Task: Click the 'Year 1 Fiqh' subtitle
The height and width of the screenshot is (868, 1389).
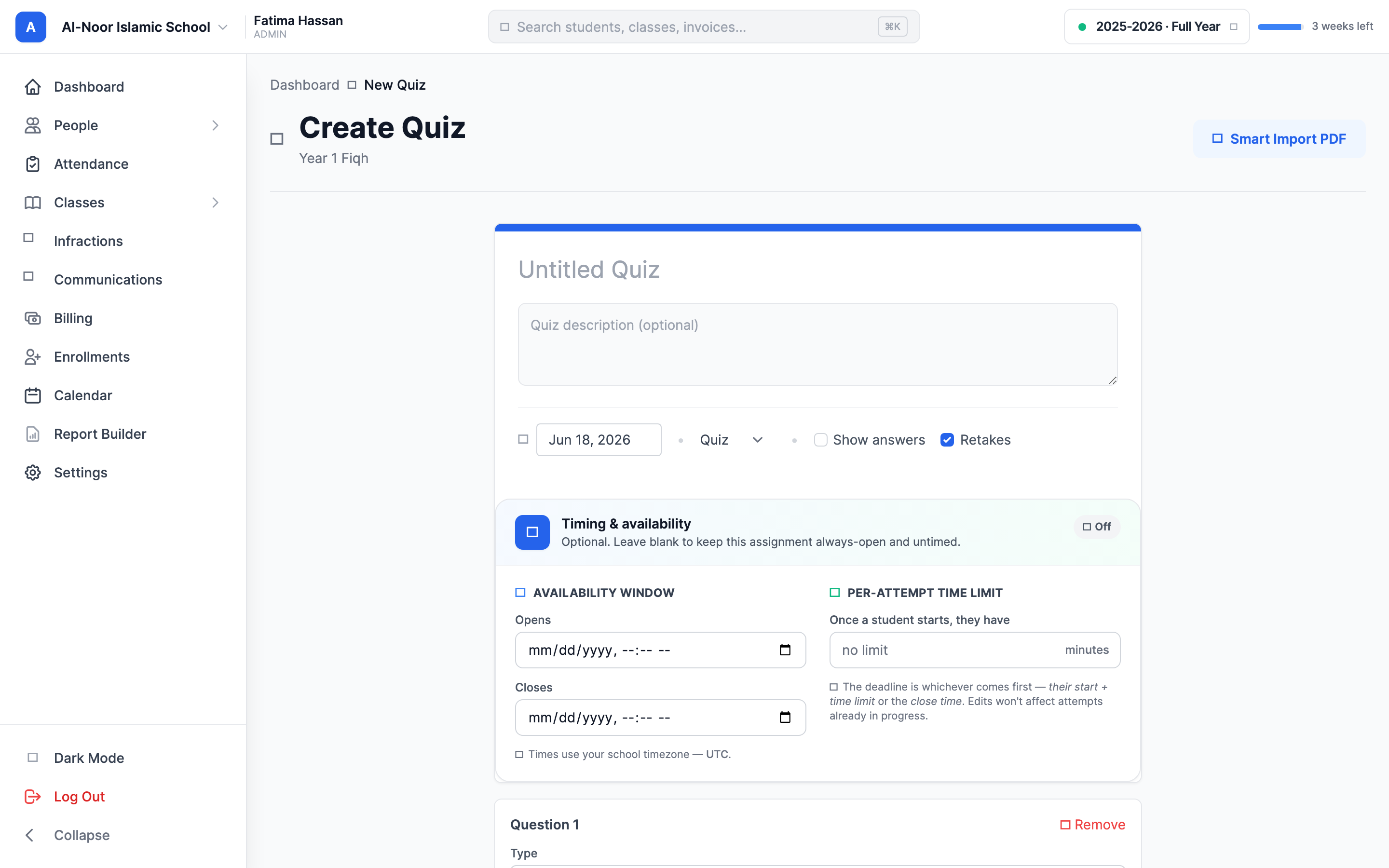Action: coord(333,158)
